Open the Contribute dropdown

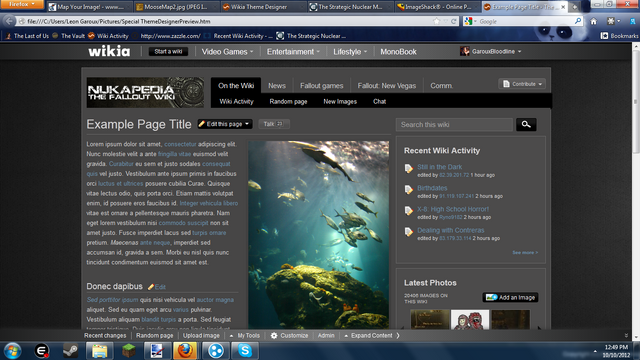(522, 84)
